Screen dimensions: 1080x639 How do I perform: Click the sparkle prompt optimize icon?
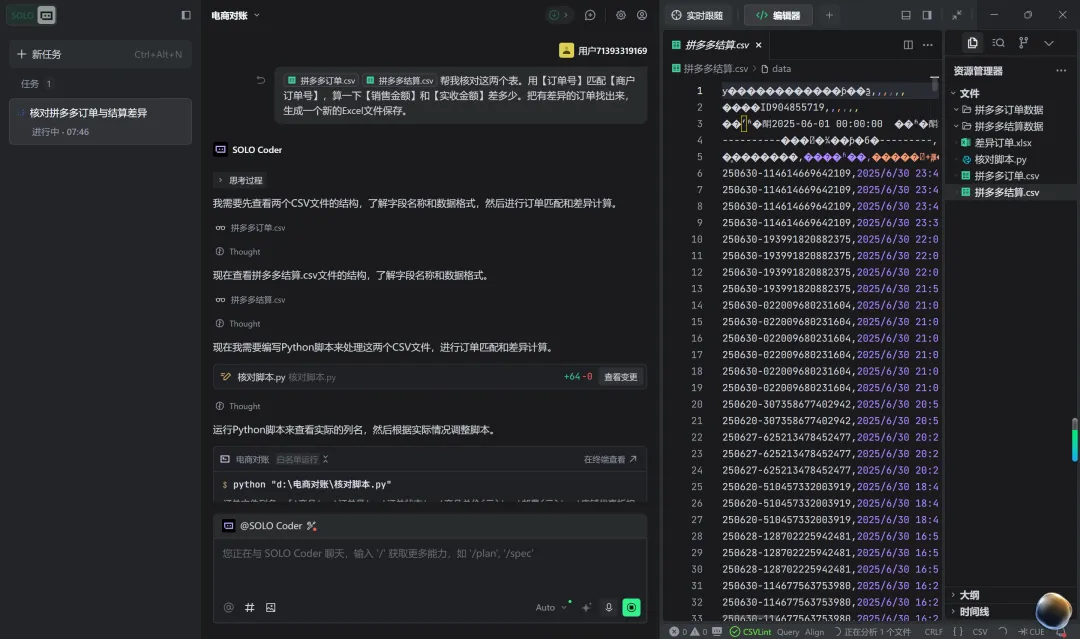coord(587,607)
